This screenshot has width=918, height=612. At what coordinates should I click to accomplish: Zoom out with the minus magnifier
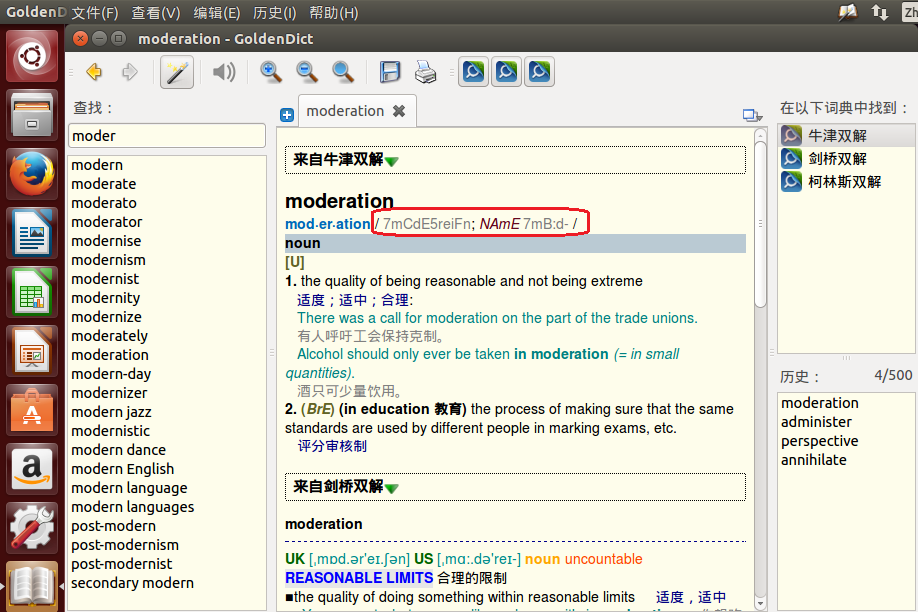point(307,72)
